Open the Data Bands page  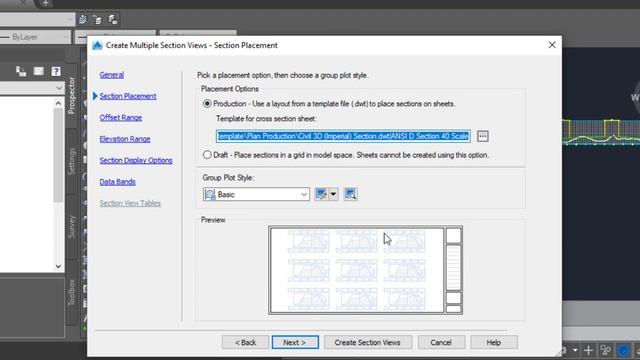[118, 182]
